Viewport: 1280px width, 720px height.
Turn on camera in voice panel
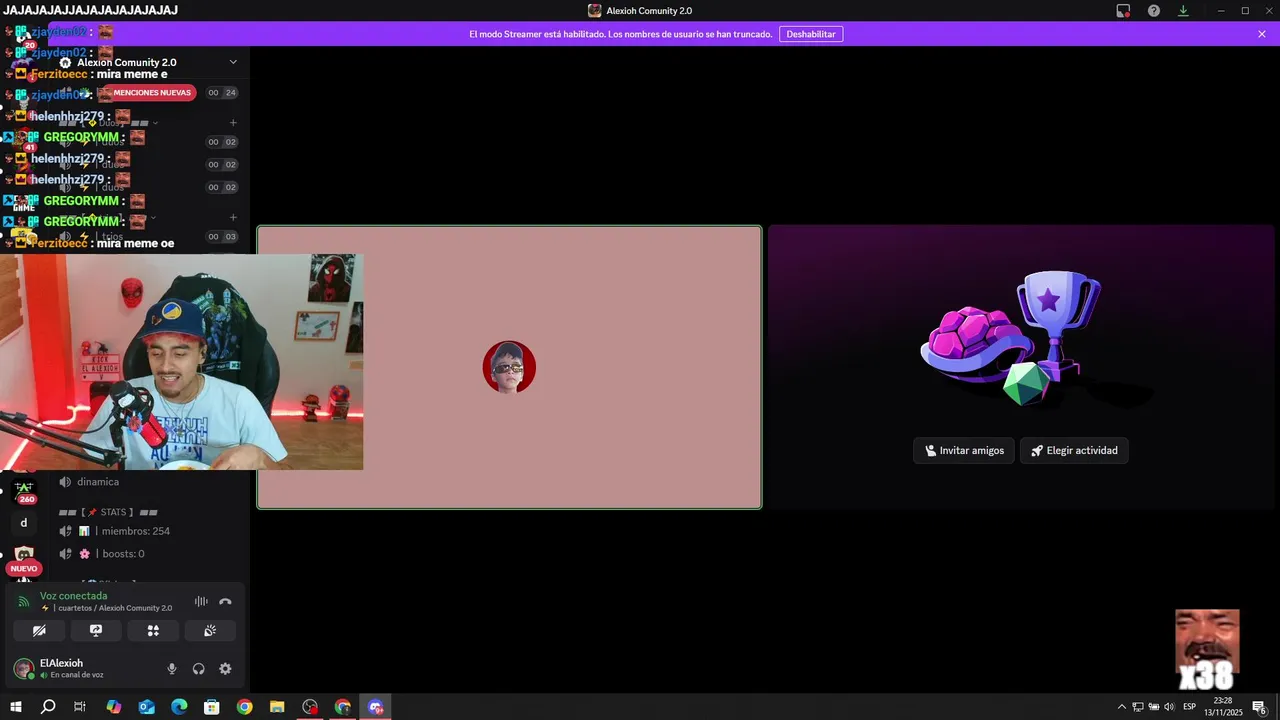pyautogui.click(x=39, y=631)
